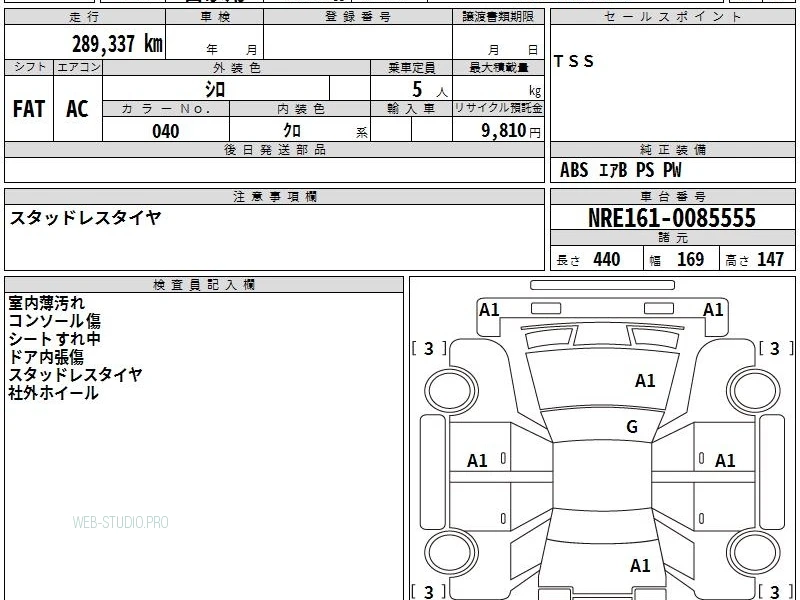Select スタッドレスタイヤ in the 注意事項欄 box

[x=85, y=218]
